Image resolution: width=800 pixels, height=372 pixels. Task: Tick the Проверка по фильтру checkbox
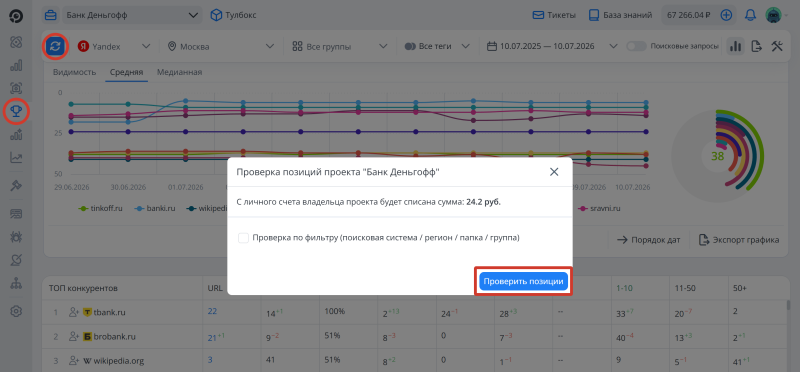point(243,238)
